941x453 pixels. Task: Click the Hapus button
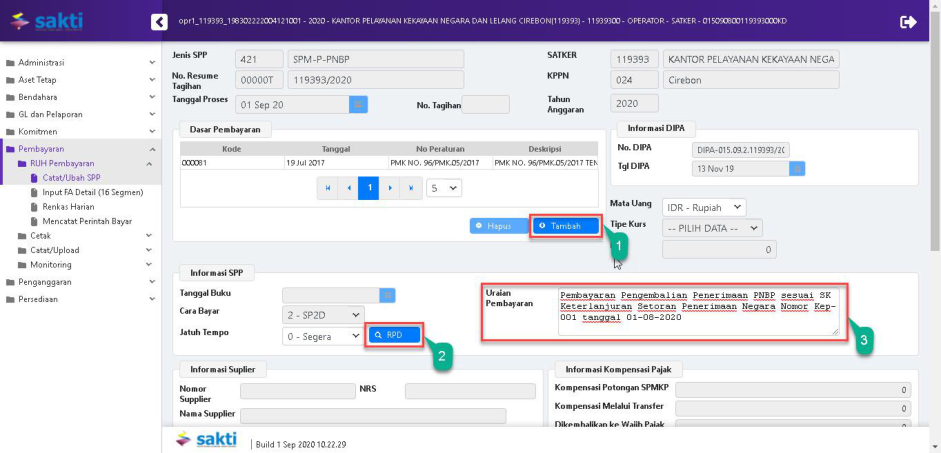[499, 226]
